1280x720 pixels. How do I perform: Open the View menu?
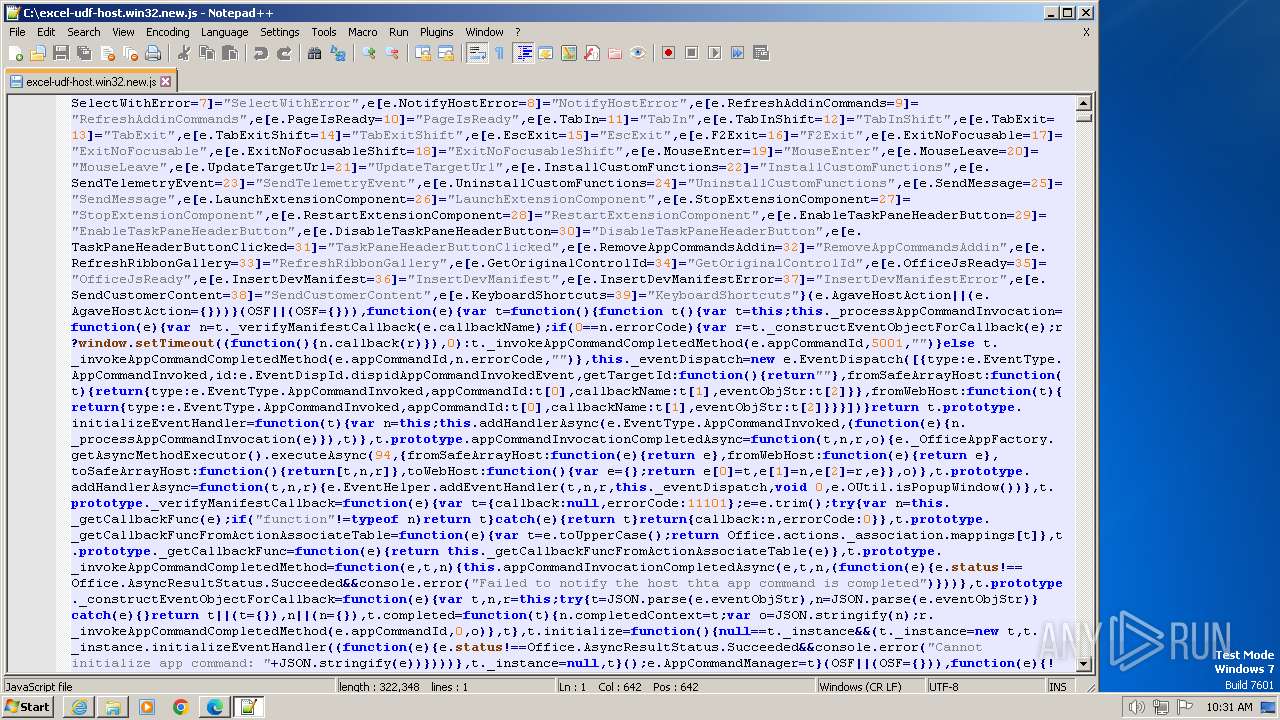[x=123, y=32]
